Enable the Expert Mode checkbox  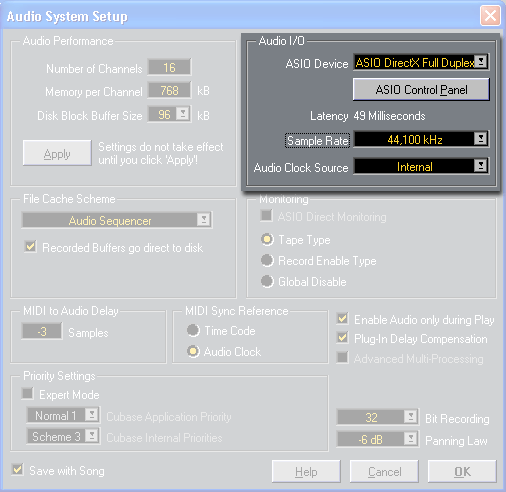[28, 394]
